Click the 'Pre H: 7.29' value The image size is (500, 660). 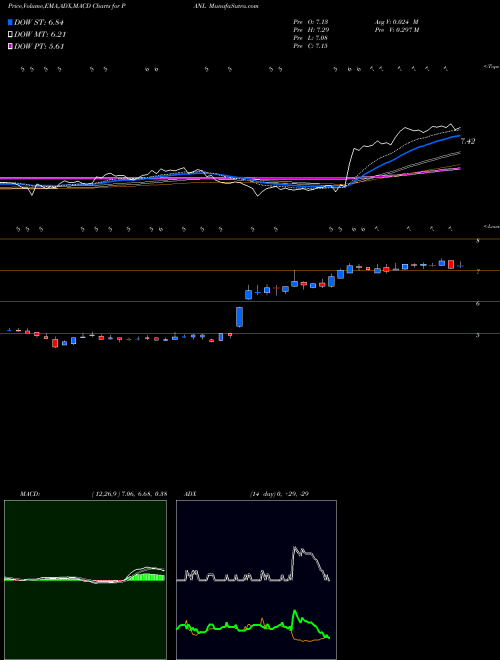(311, 30)
